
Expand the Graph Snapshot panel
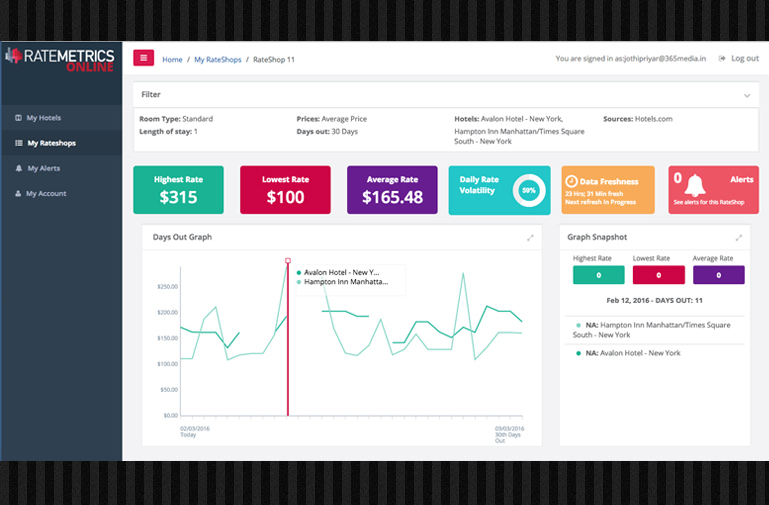click(739, 238)
